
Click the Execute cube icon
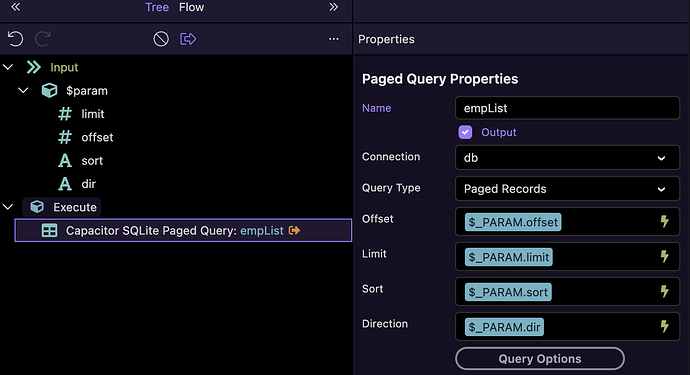[37, 207]
